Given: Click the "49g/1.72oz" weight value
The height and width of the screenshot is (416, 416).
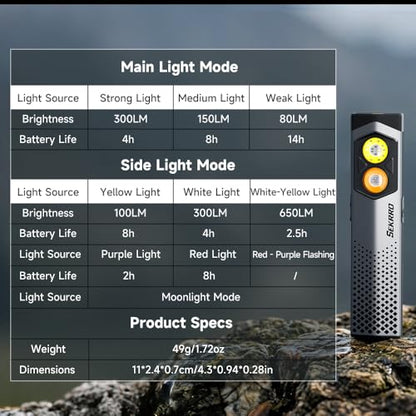Looking at the screenshot, I should point(198,349).
